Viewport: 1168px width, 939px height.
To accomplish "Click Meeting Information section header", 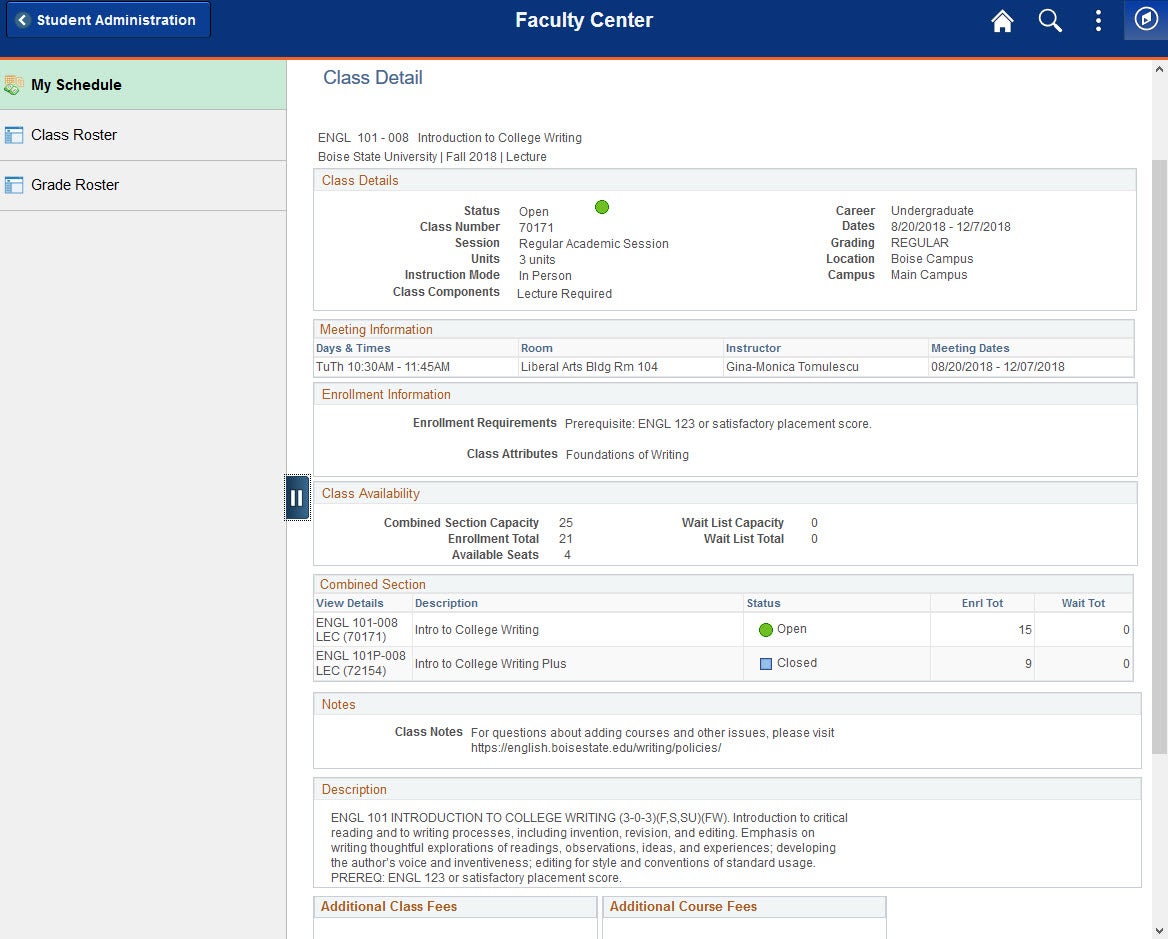I will pyautogui.click(x=376, y=329).
